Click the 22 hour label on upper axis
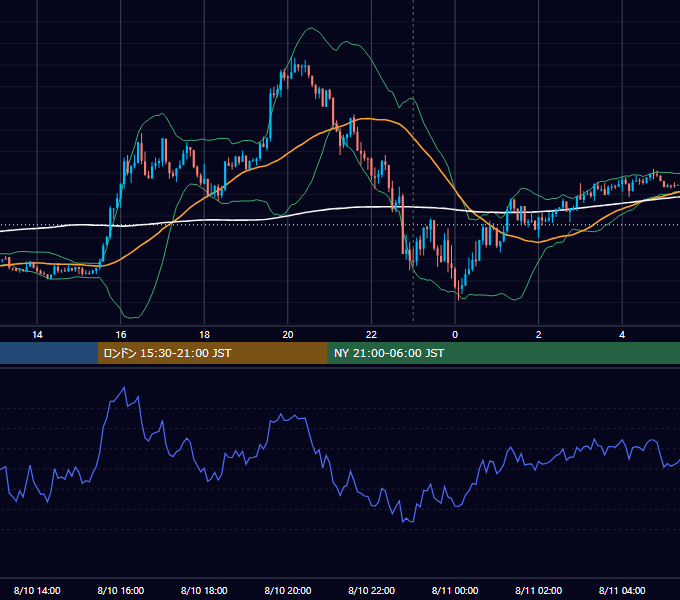The image size is (680, 600). coord(371,335)
